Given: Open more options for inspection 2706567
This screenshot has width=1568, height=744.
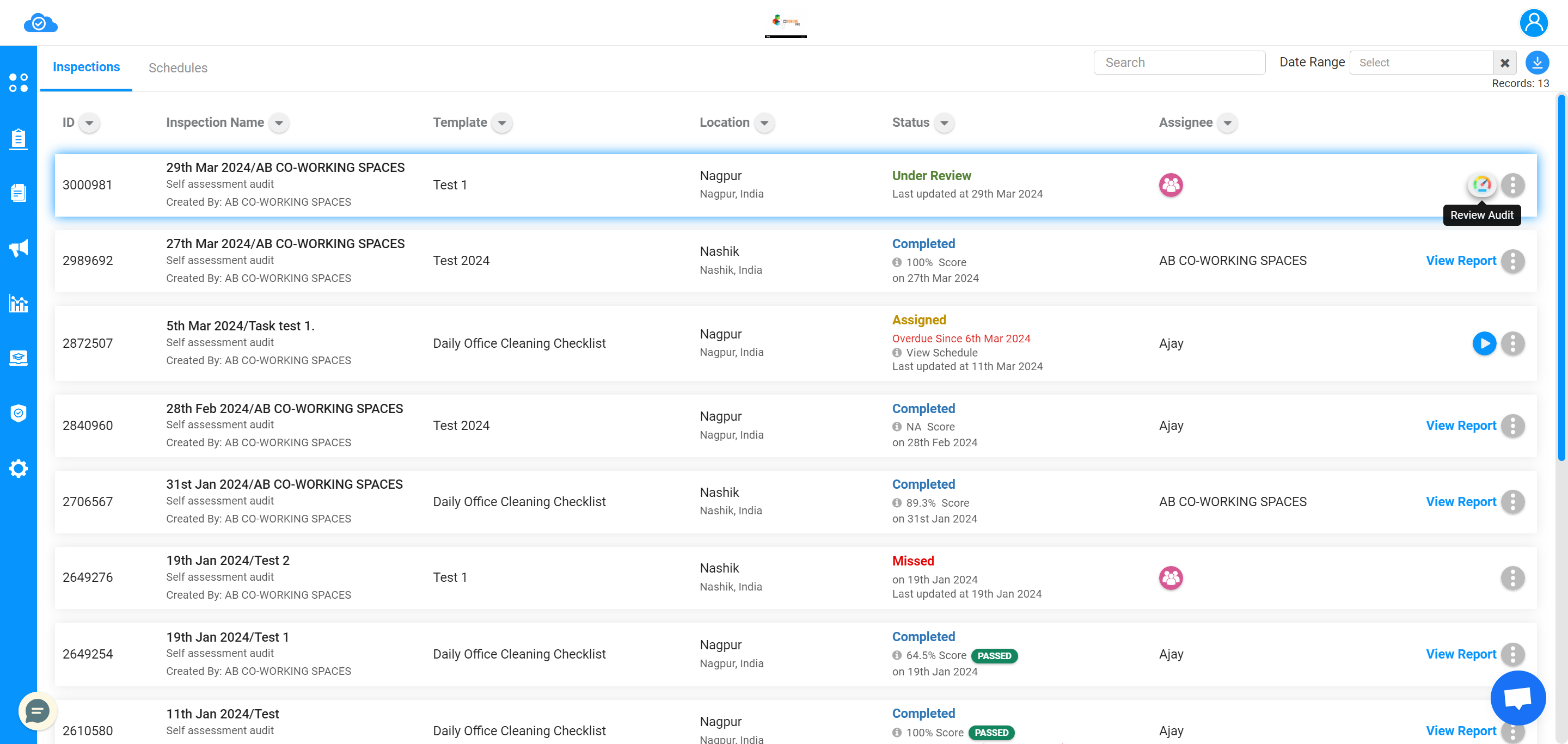Looking at the screenshot, I should click(x=1512, y=502).
